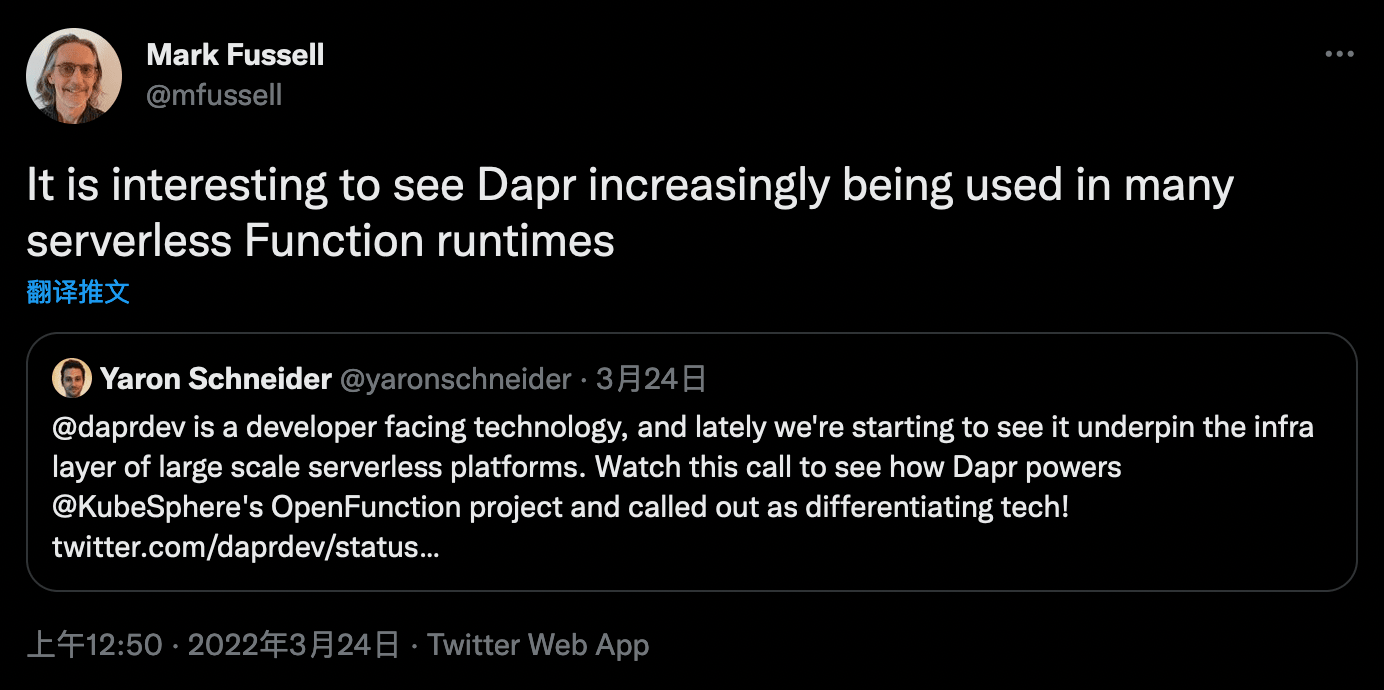Click the Twitter Web App source label
Image resolution: width=1384 pixels, height=690 pixels.
coord(538,645)
